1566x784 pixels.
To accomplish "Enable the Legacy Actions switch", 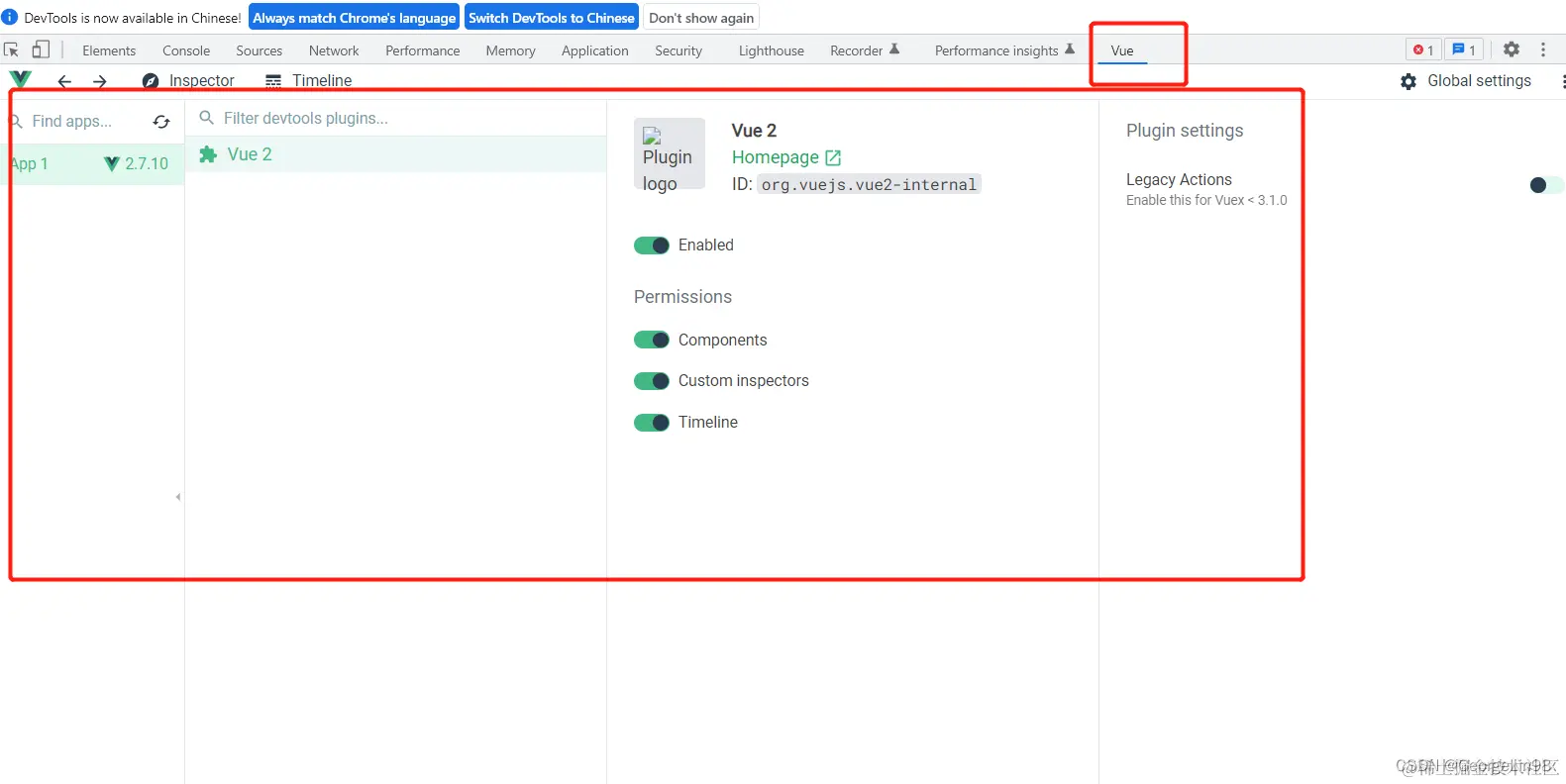I will point(1546,185).
